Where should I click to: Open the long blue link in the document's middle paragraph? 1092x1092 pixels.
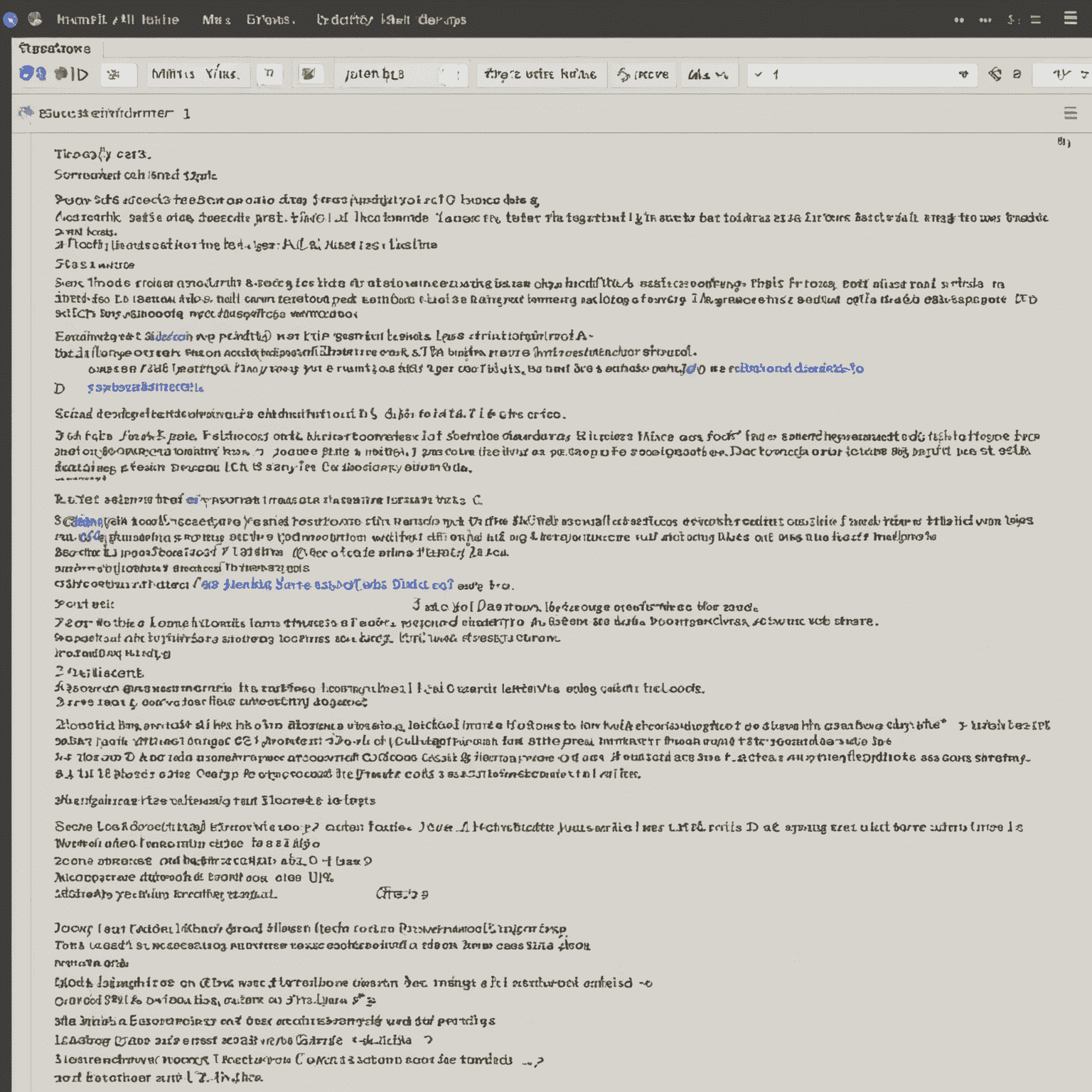(327, 584)
